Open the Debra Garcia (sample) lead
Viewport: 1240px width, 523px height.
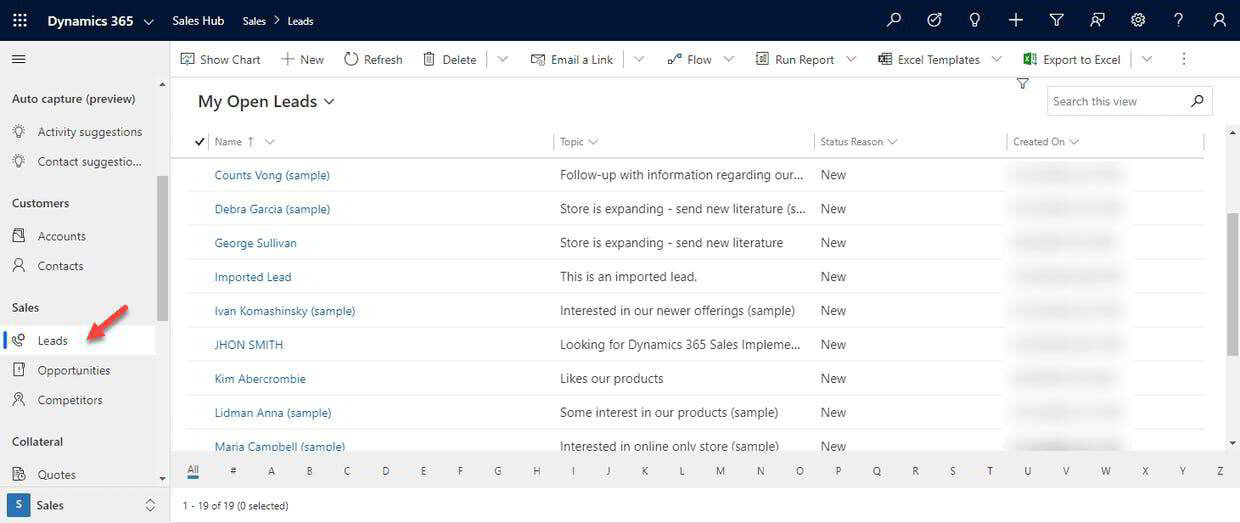(x=272, y=209)
